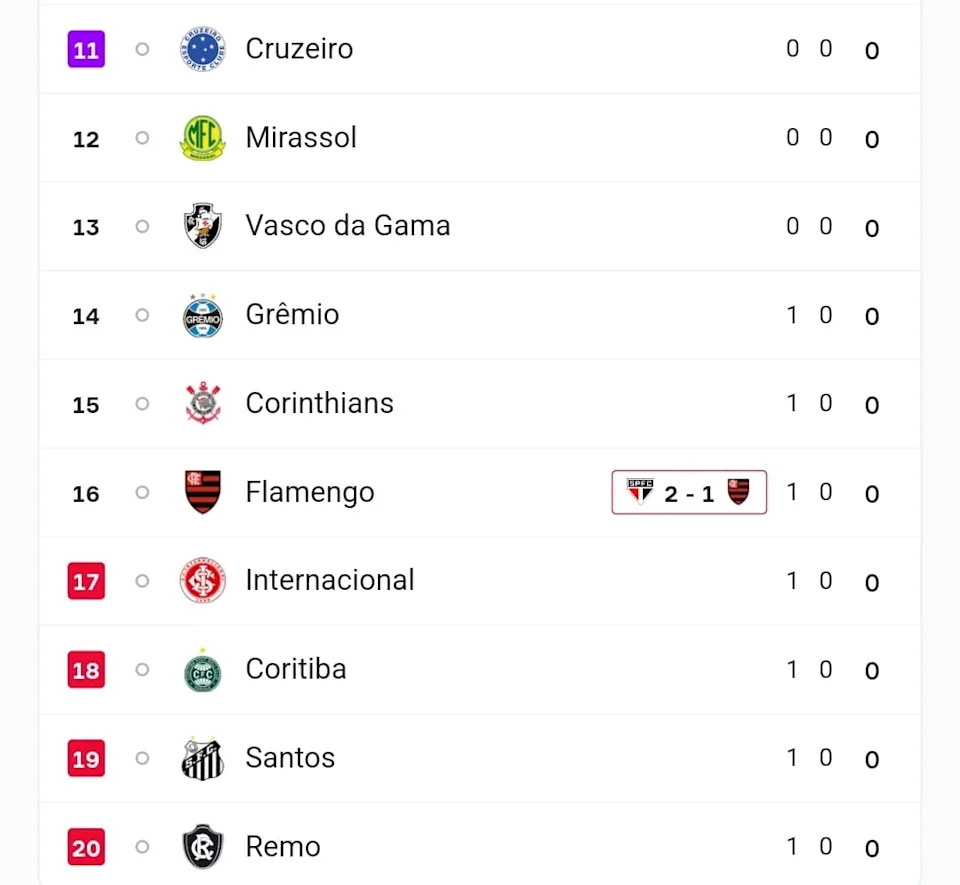
Task: Click the status circle next to Corinthians
Action: point(142,403)
